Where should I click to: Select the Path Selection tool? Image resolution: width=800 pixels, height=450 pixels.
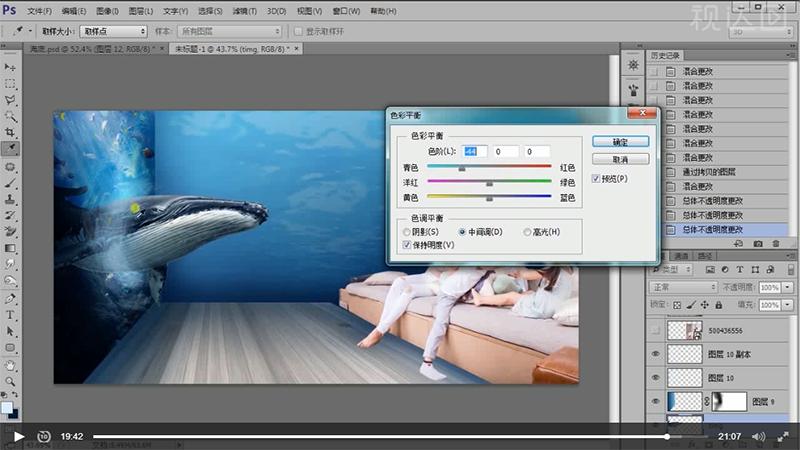10,331
